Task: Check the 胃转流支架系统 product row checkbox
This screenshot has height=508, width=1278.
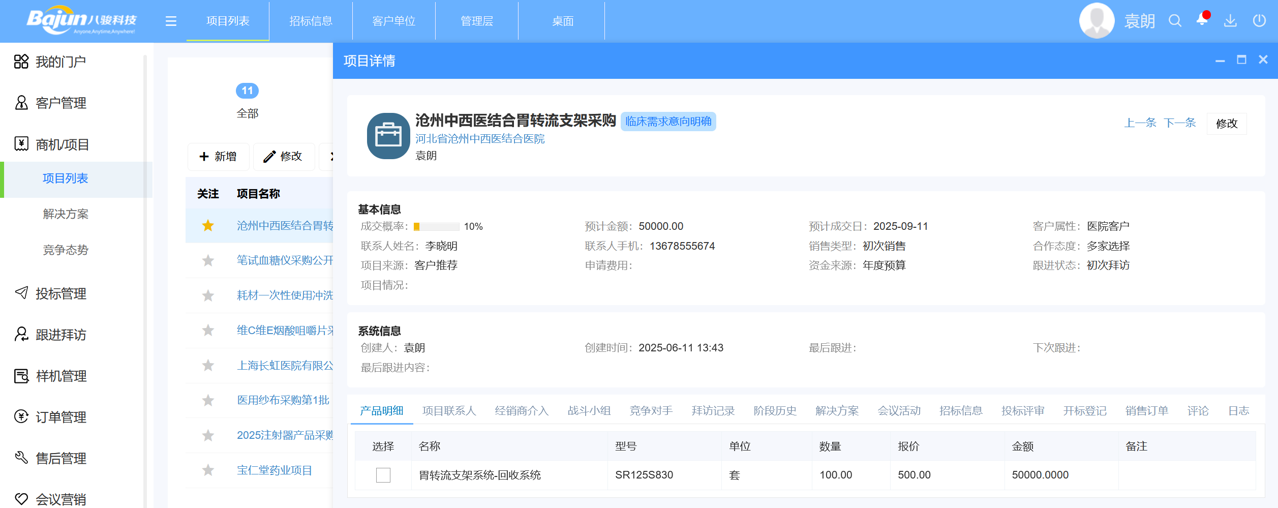Action: [383, 476]
